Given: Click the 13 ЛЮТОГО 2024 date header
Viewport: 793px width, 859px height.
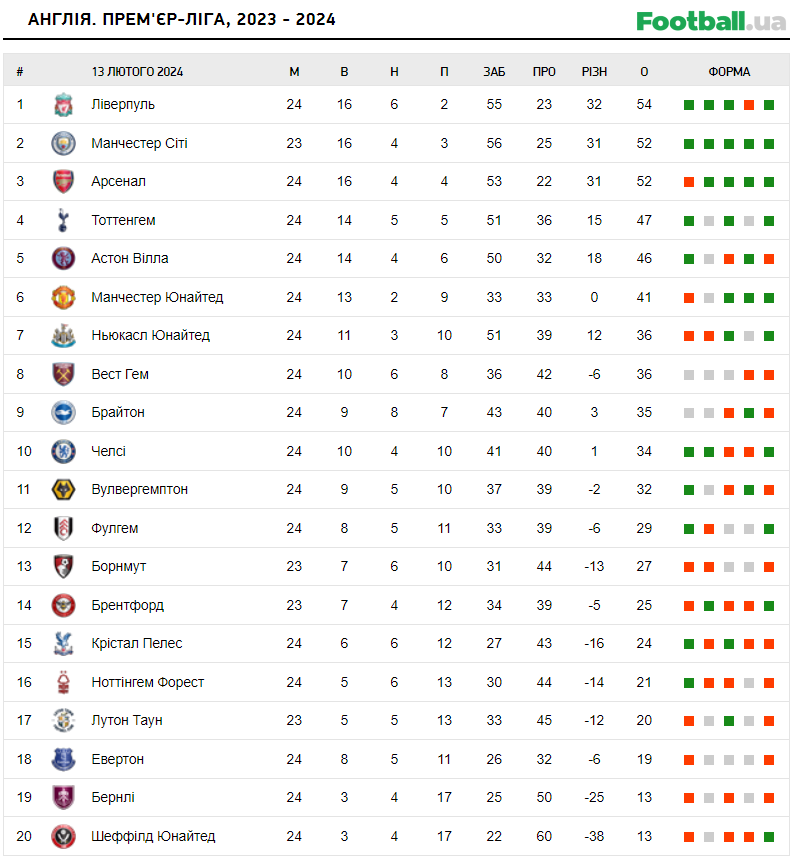Looking at the screenshot, I should [137, 72].
